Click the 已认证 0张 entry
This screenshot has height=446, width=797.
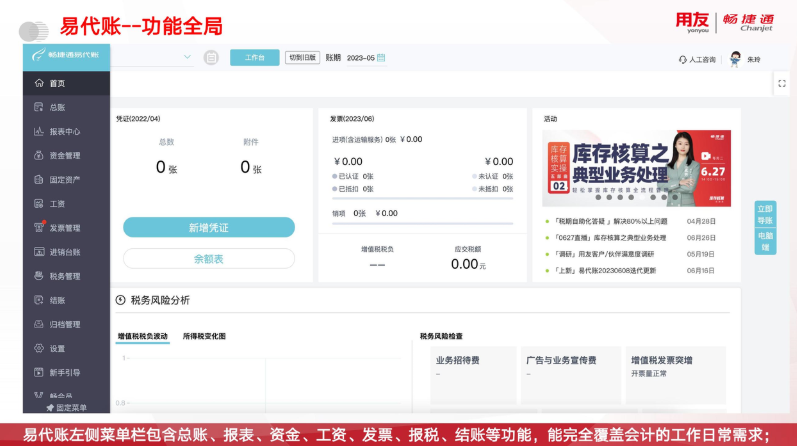(x=353, y=176)
